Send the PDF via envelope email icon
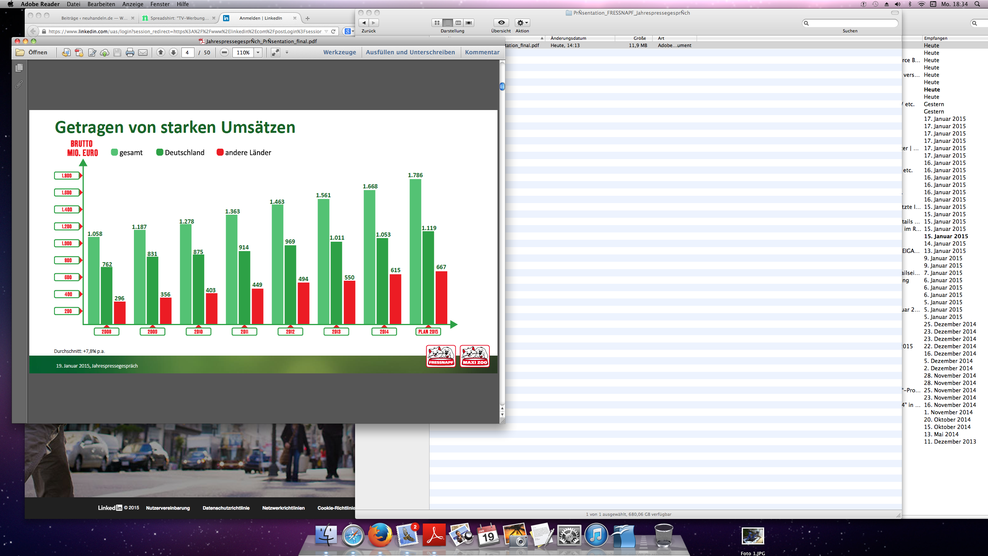Screen dimensions: 988x556 [x=143, y=52]
